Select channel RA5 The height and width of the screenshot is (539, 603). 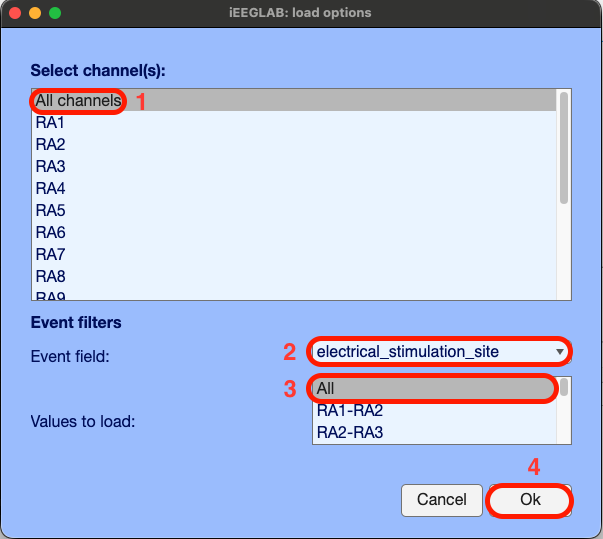click(x=294, y=210)
